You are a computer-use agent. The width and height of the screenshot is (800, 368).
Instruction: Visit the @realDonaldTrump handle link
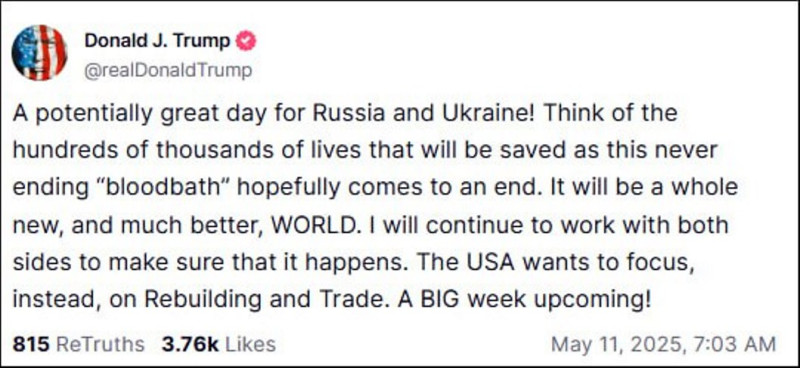tap(168, 70)
